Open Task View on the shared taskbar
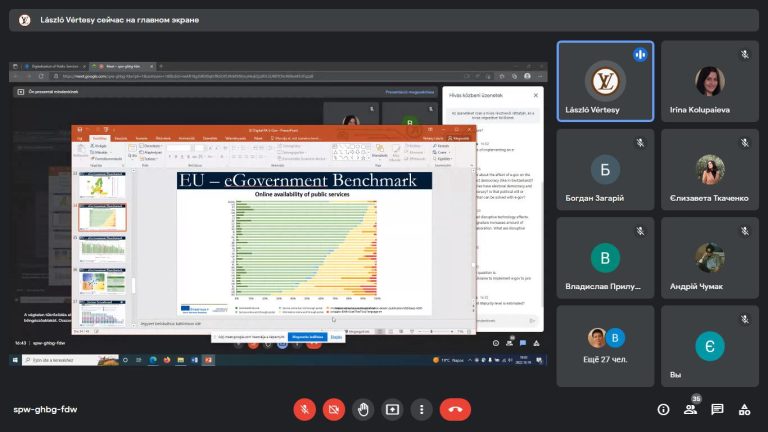The image size is (768, 432). pos(139,360)
